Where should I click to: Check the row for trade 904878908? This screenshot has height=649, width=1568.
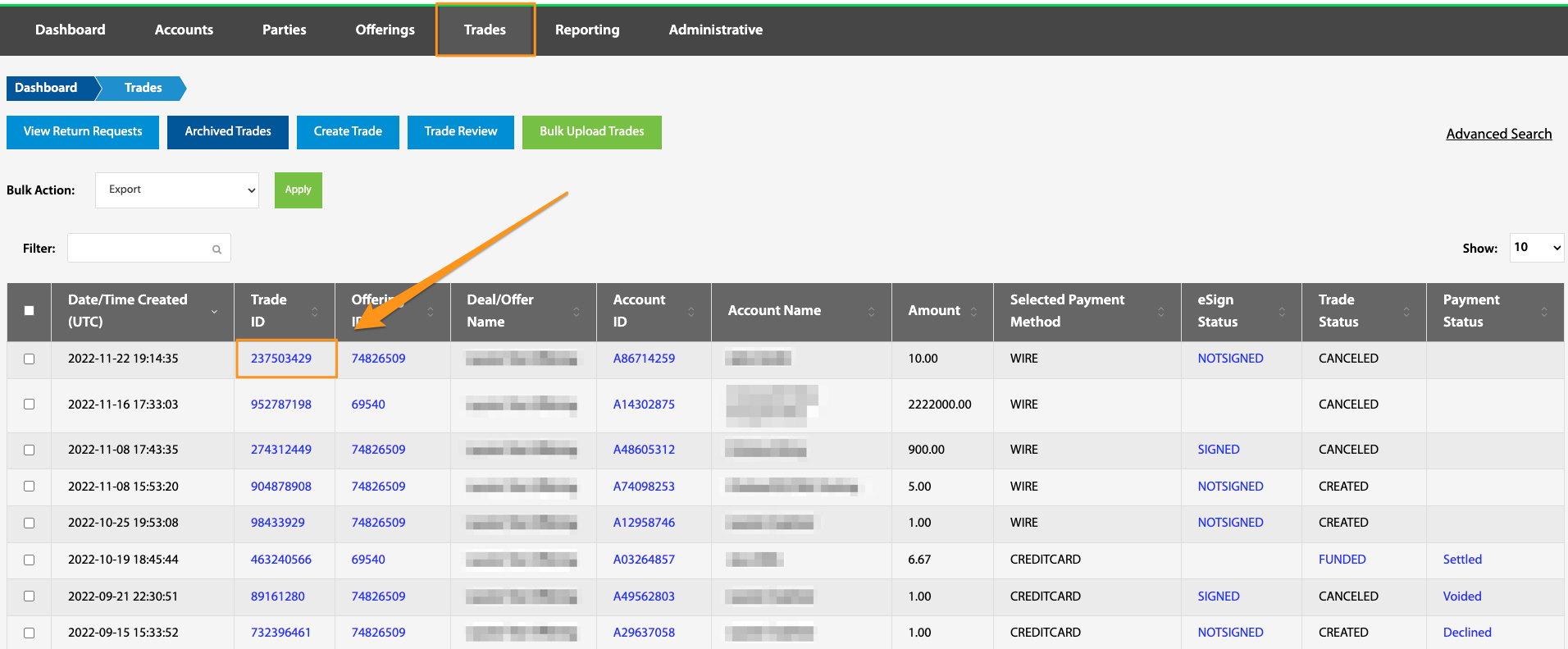(x=30, y=487)
